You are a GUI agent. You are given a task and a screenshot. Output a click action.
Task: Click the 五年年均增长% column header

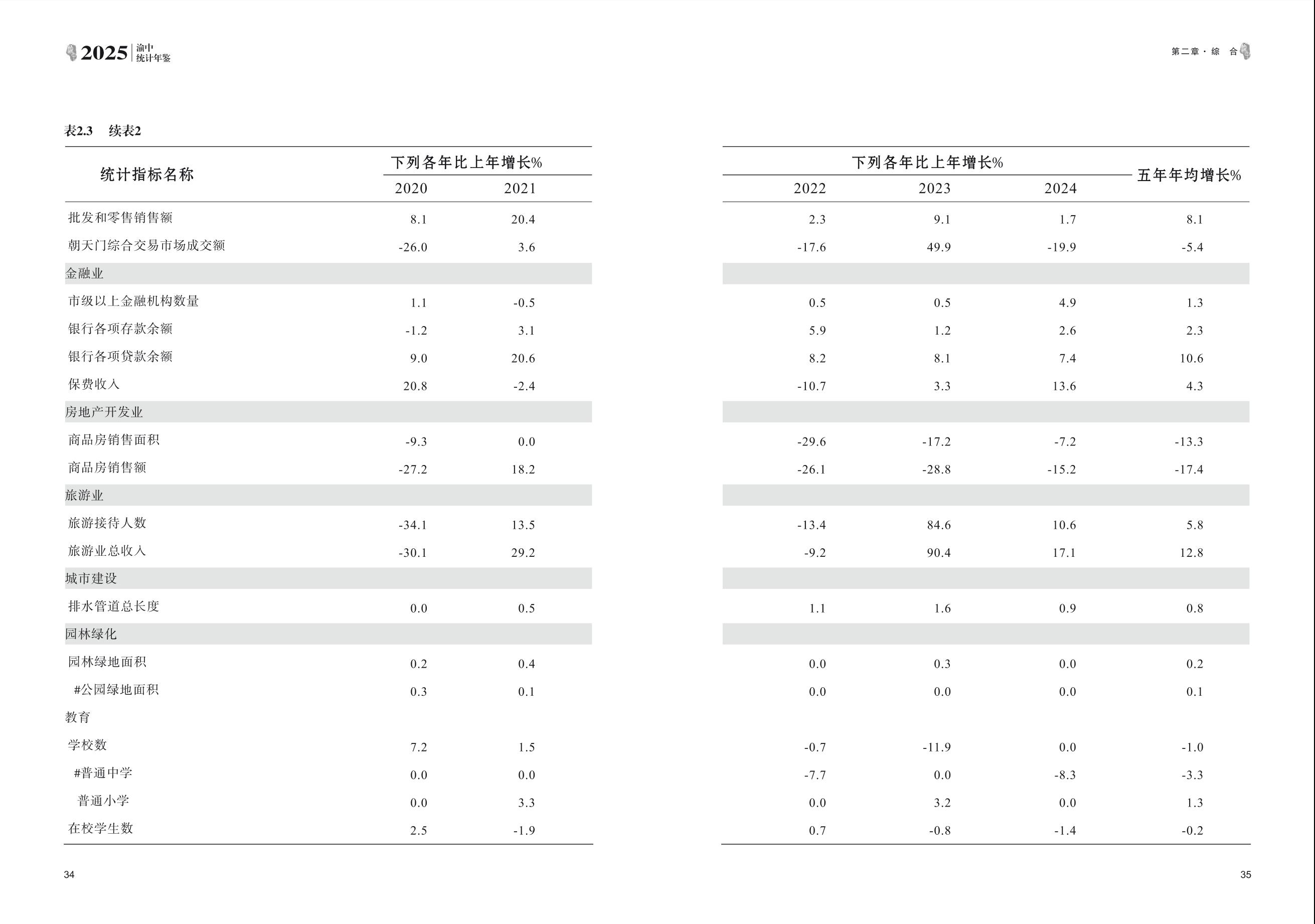(1189, 175)
